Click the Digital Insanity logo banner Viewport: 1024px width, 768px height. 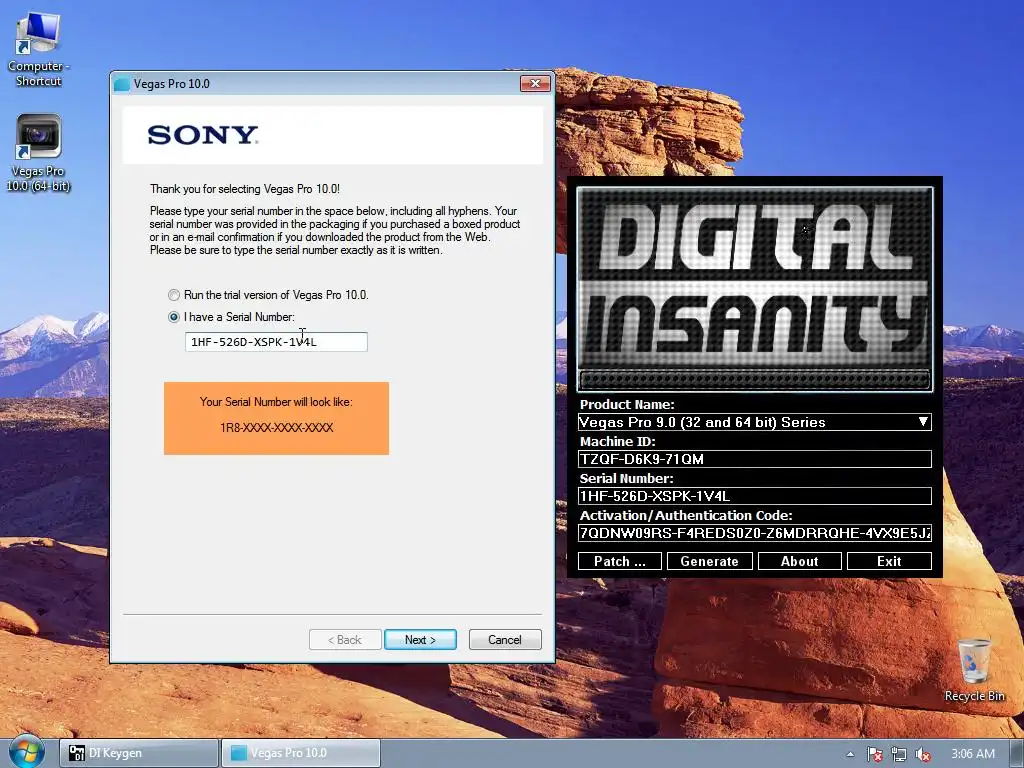[754, 289]
